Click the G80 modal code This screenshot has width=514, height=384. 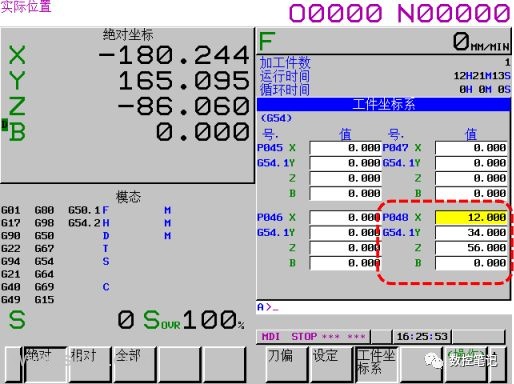pyautogui.click(x=44, y=210)
